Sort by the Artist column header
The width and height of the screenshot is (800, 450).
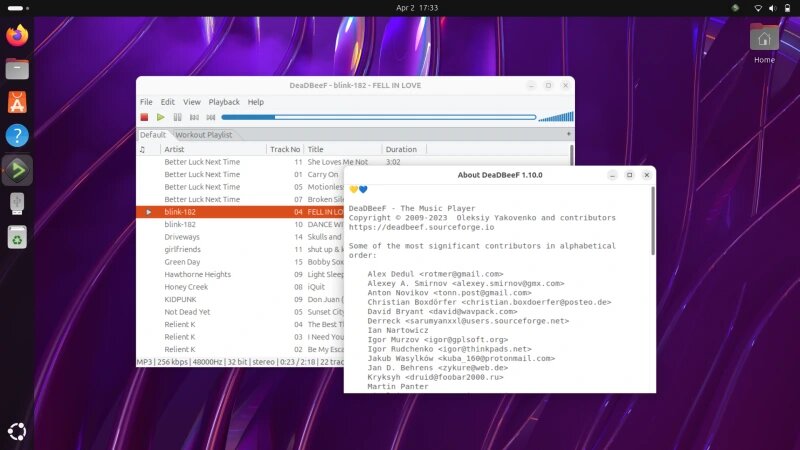[213, 149]
